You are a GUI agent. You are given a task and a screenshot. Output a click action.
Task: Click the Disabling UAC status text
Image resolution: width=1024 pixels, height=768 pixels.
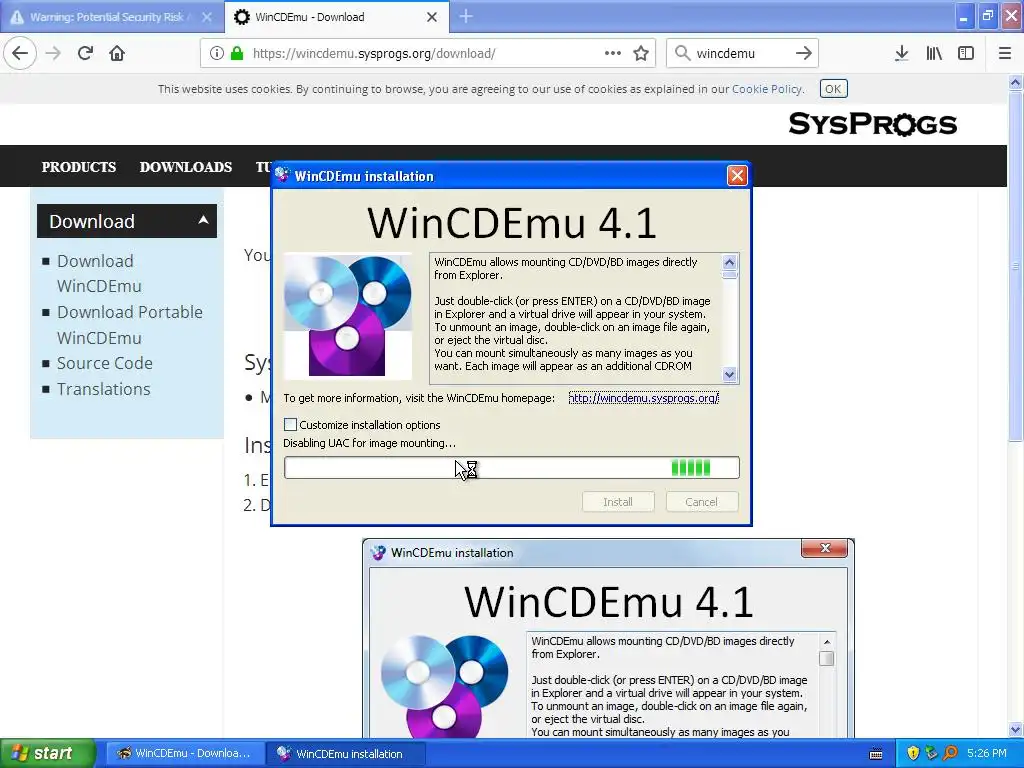[369, 443]
